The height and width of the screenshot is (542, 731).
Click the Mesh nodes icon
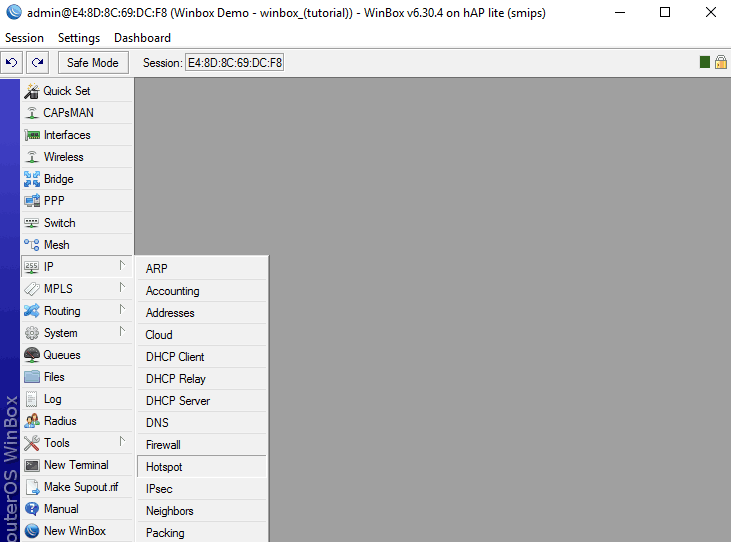[x=32, y=245]
